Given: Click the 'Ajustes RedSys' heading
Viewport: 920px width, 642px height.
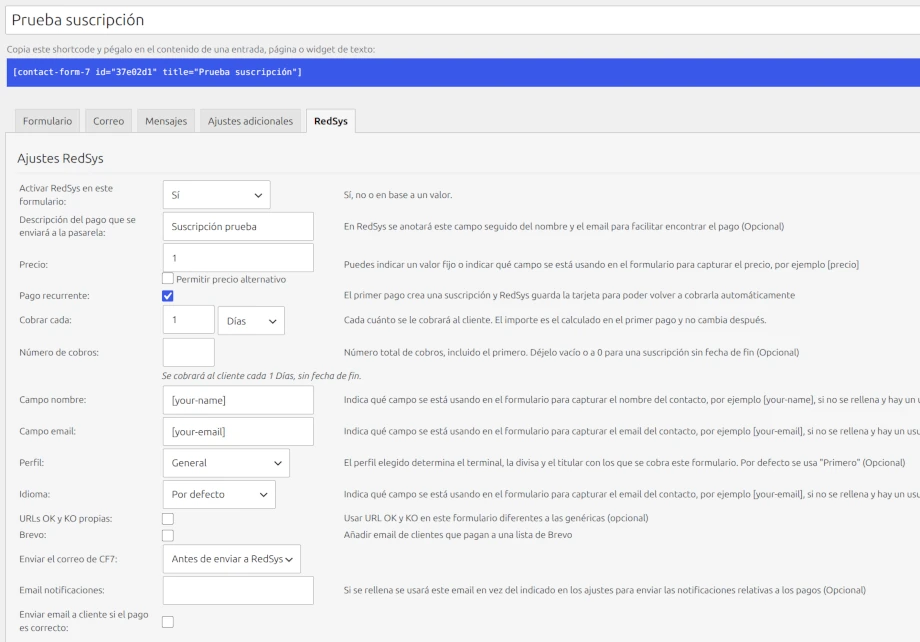Looking at the screenshot, I should point(60,158).
